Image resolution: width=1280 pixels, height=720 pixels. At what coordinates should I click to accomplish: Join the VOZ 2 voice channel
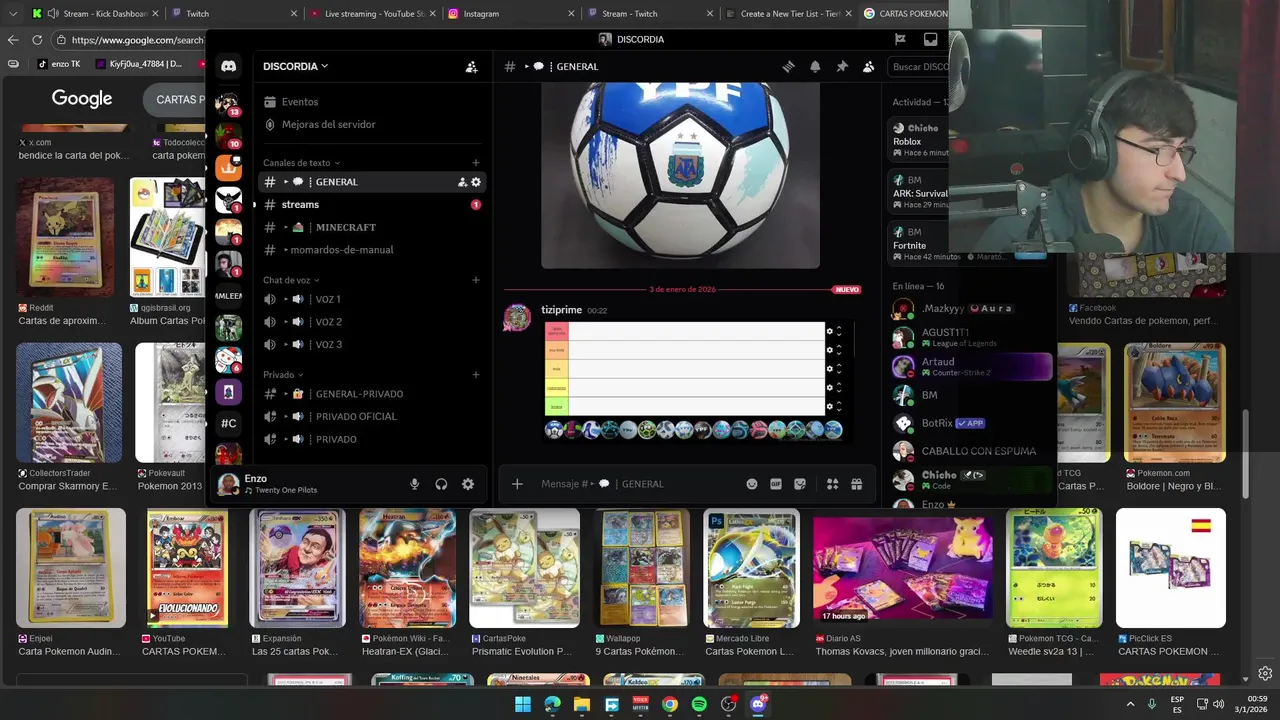(x=370, y=322)
